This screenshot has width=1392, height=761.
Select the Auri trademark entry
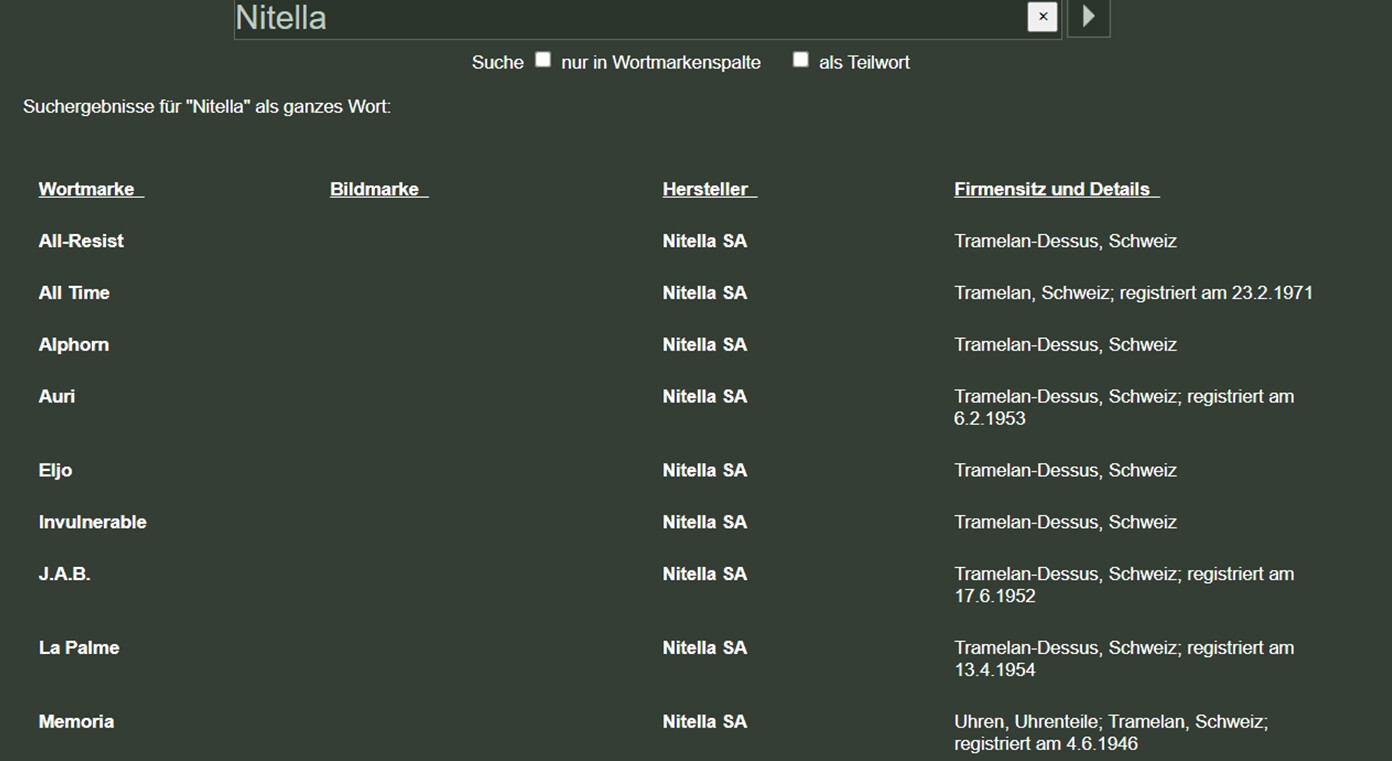coord(57,397)
